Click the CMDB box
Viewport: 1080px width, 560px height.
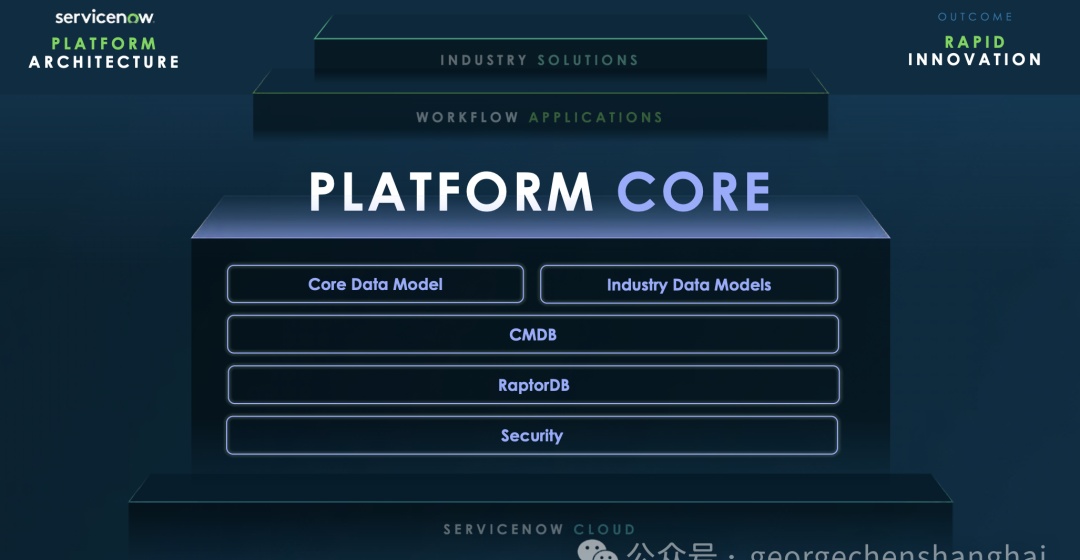(532, 334)
